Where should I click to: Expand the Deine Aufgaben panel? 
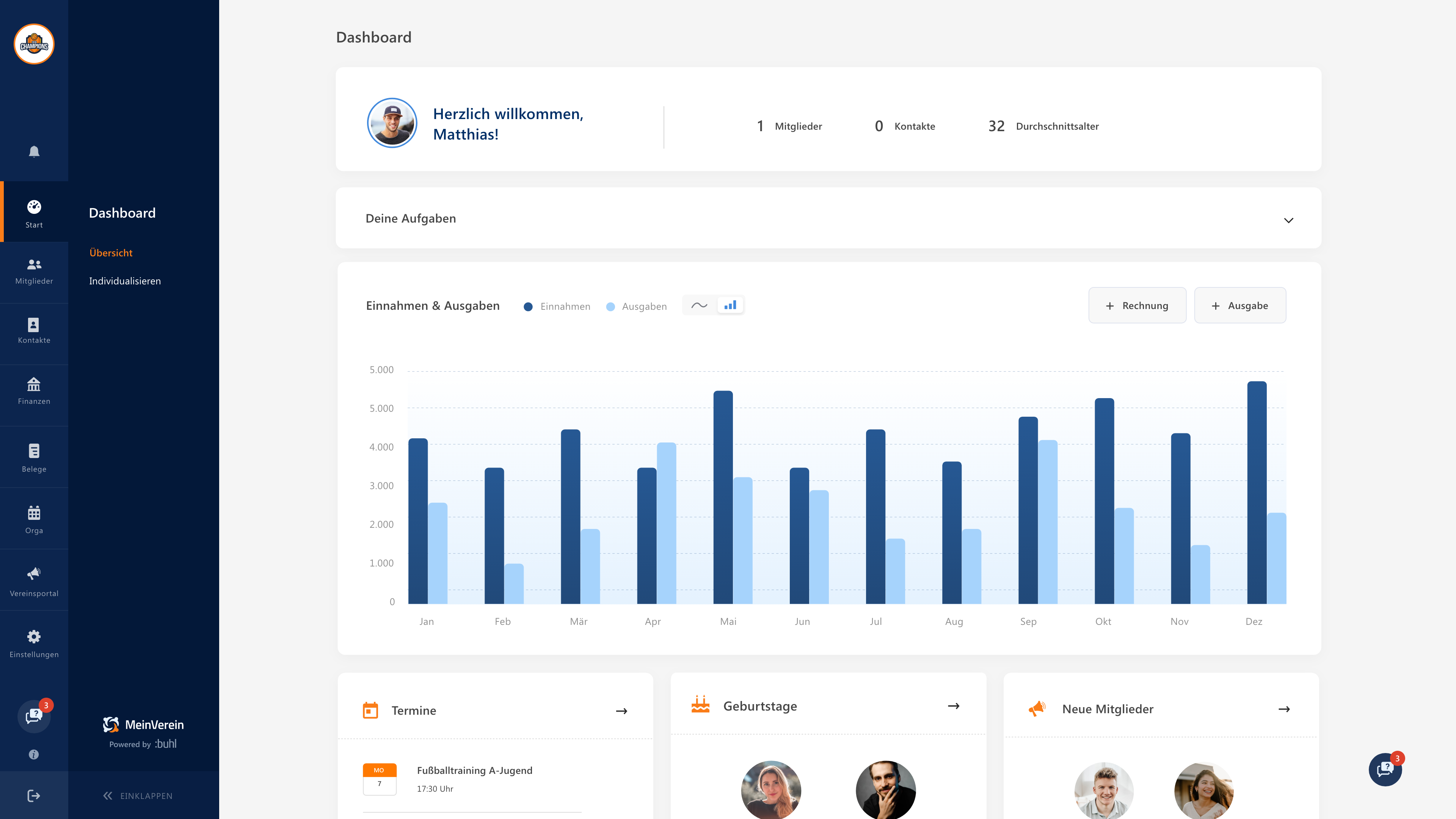tap(1288, 220)
